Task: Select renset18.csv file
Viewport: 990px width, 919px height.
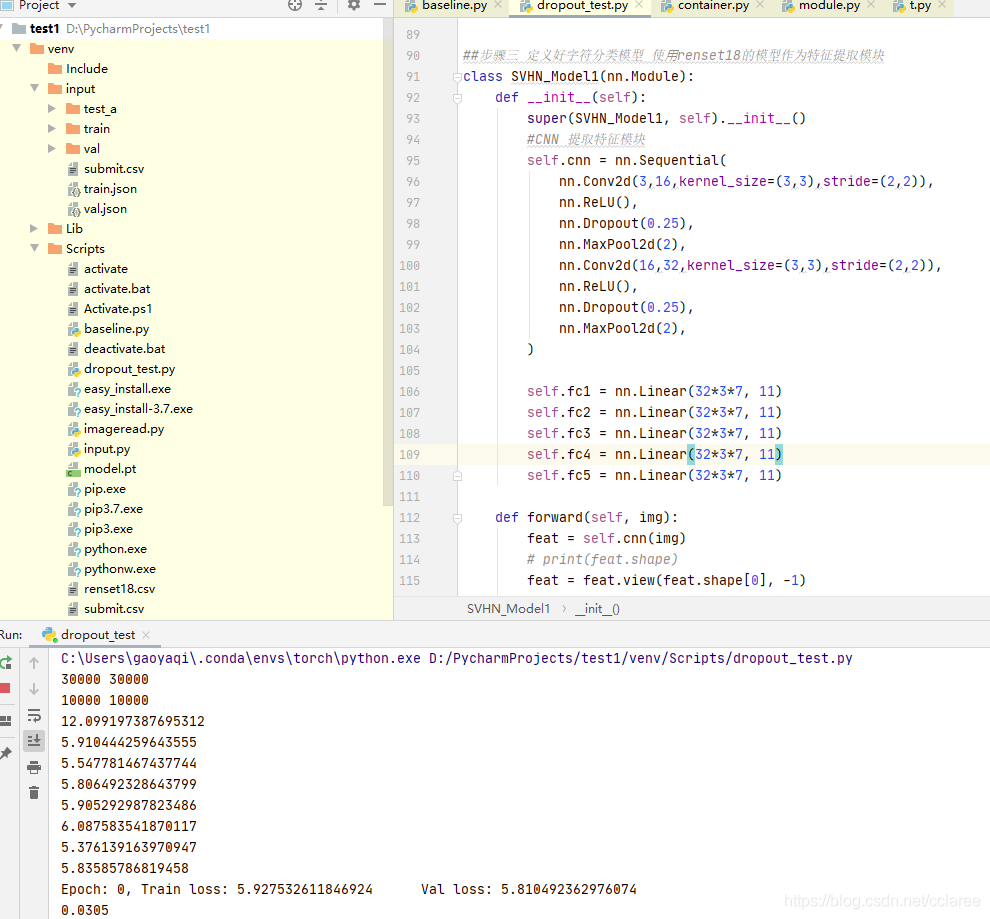Action: [x=119, y=589]
